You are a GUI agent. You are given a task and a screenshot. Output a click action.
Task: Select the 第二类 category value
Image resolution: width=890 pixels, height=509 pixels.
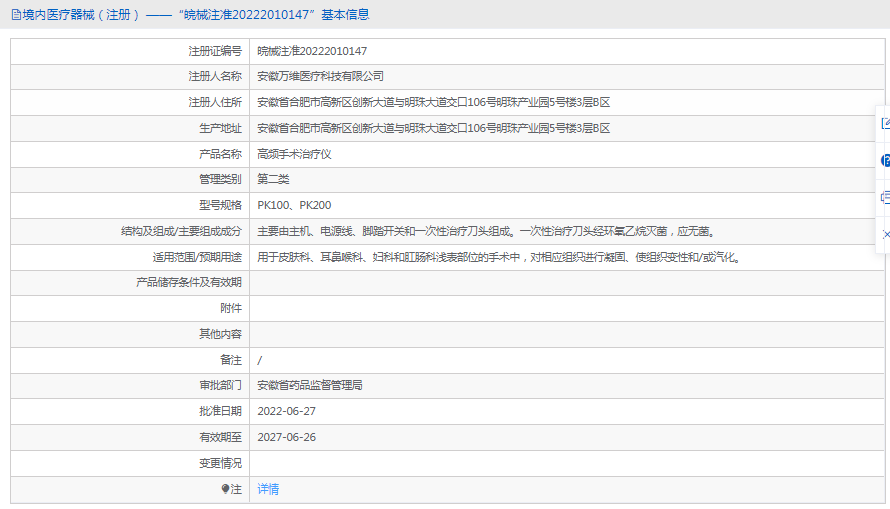coord(273,179)
